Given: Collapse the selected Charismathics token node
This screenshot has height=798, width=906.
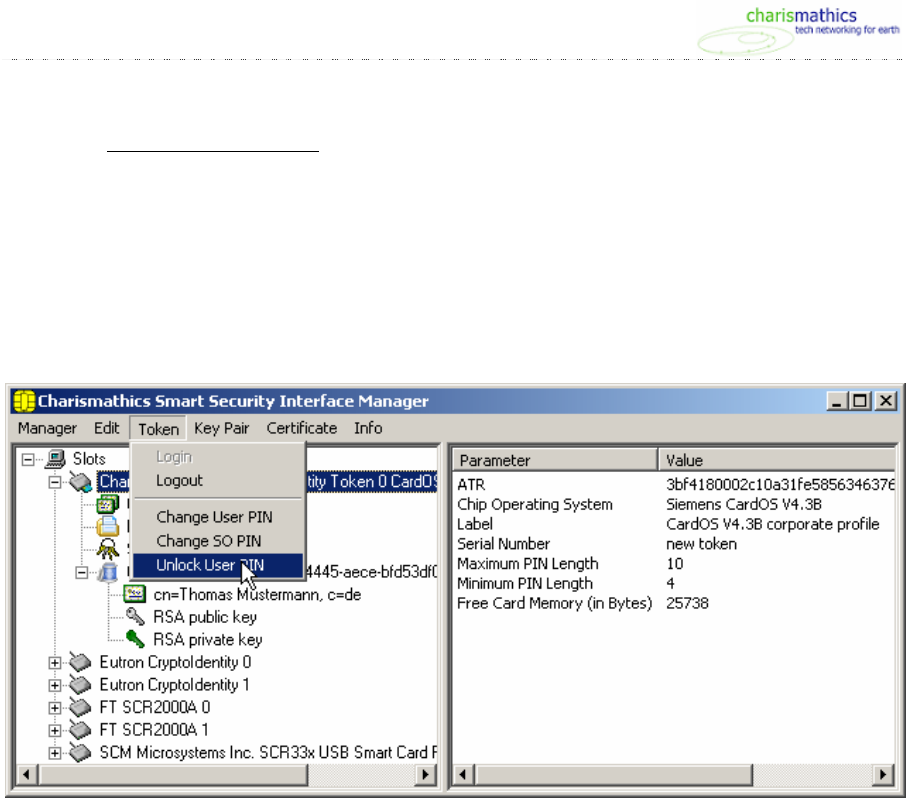Looking at the screenshot, I should click(55, 482).
